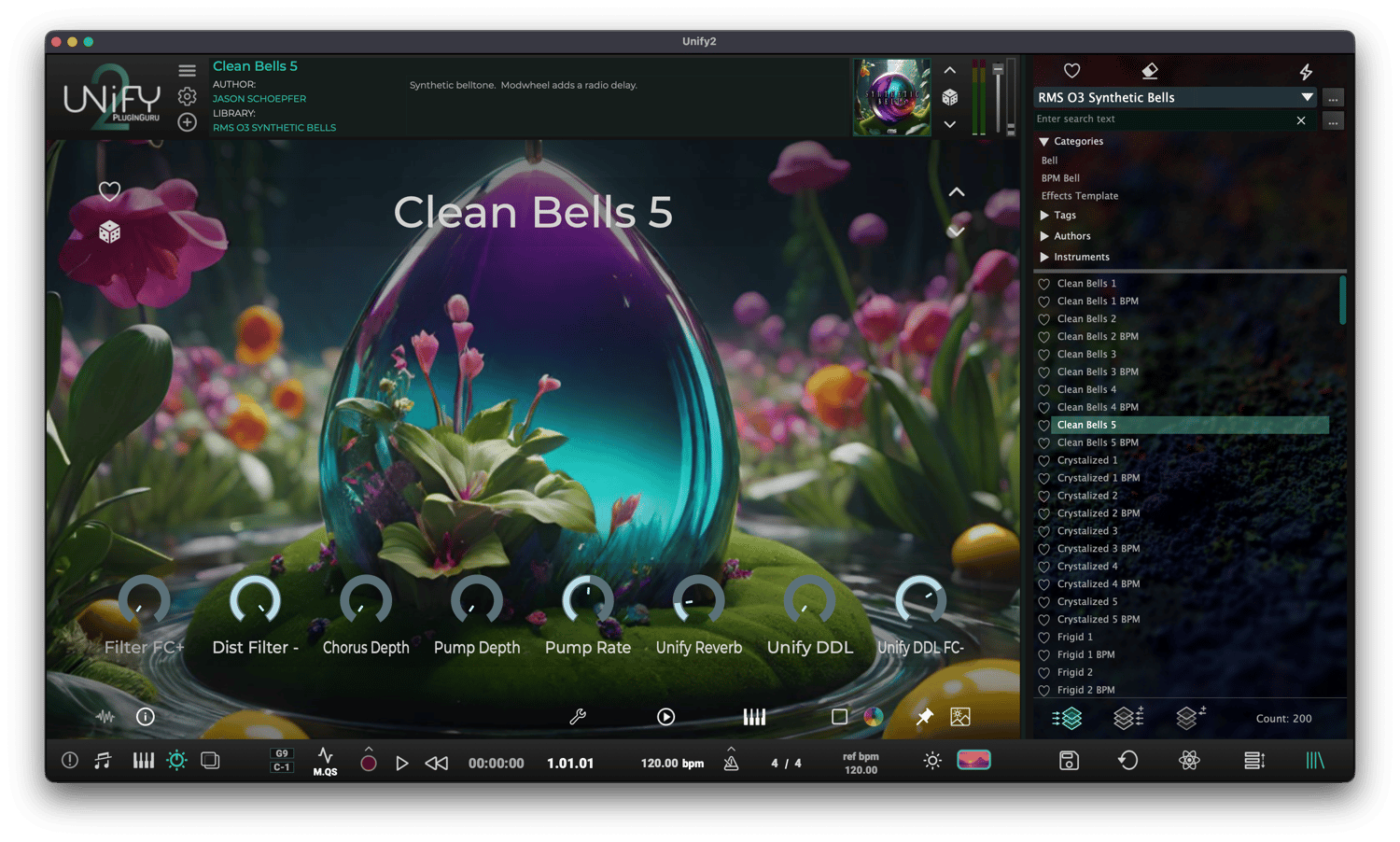Click the exclamation mark icon in the transport bar
The width and height of the screenshot is (1400, 842).
[70, 761]
